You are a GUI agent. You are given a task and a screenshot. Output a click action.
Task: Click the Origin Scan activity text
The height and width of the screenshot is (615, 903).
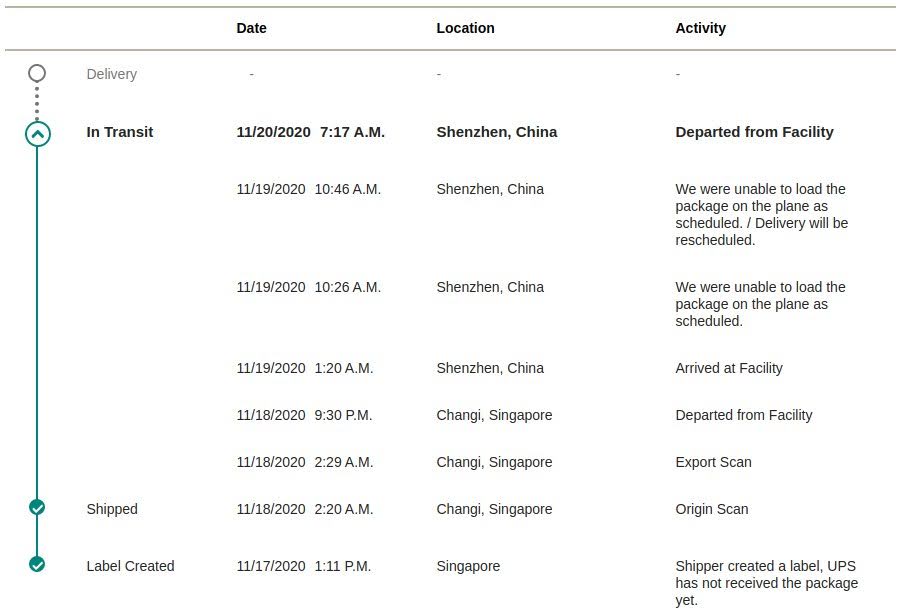click(x=712, y=509)
